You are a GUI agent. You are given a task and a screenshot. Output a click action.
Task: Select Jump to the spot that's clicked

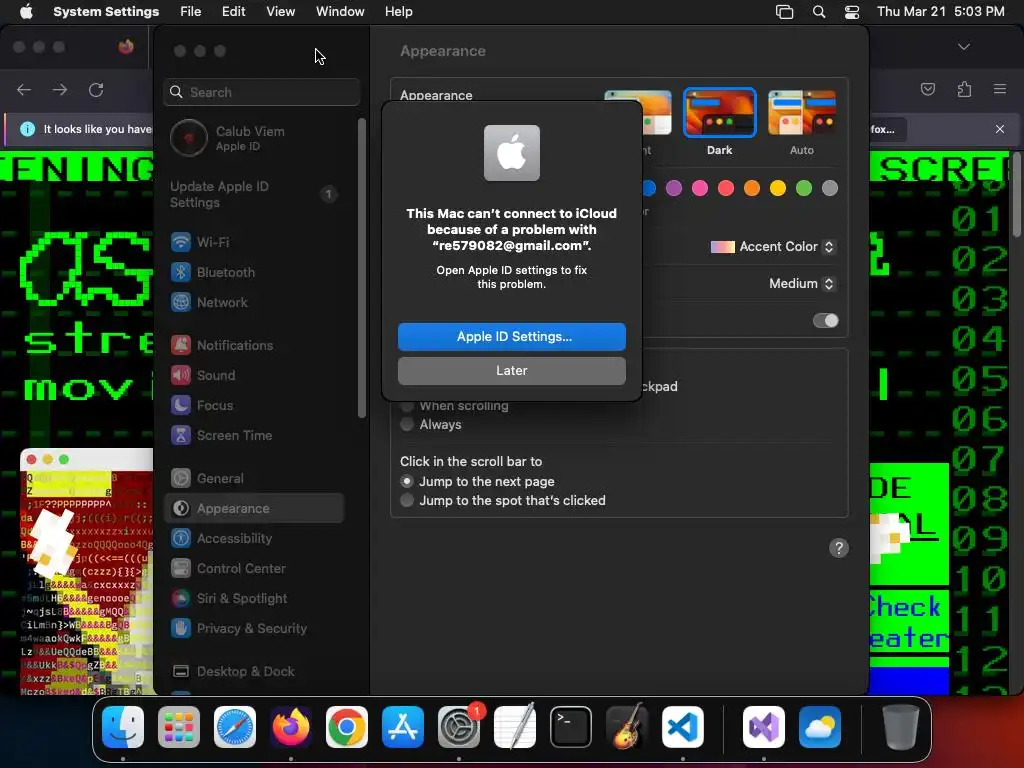point(407,500)
